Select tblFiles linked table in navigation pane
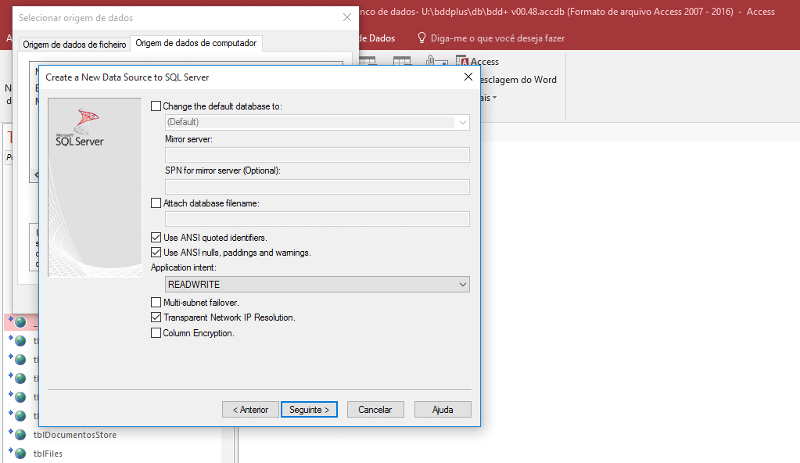The height and width of the screenshot is (463, 800). 48,453
